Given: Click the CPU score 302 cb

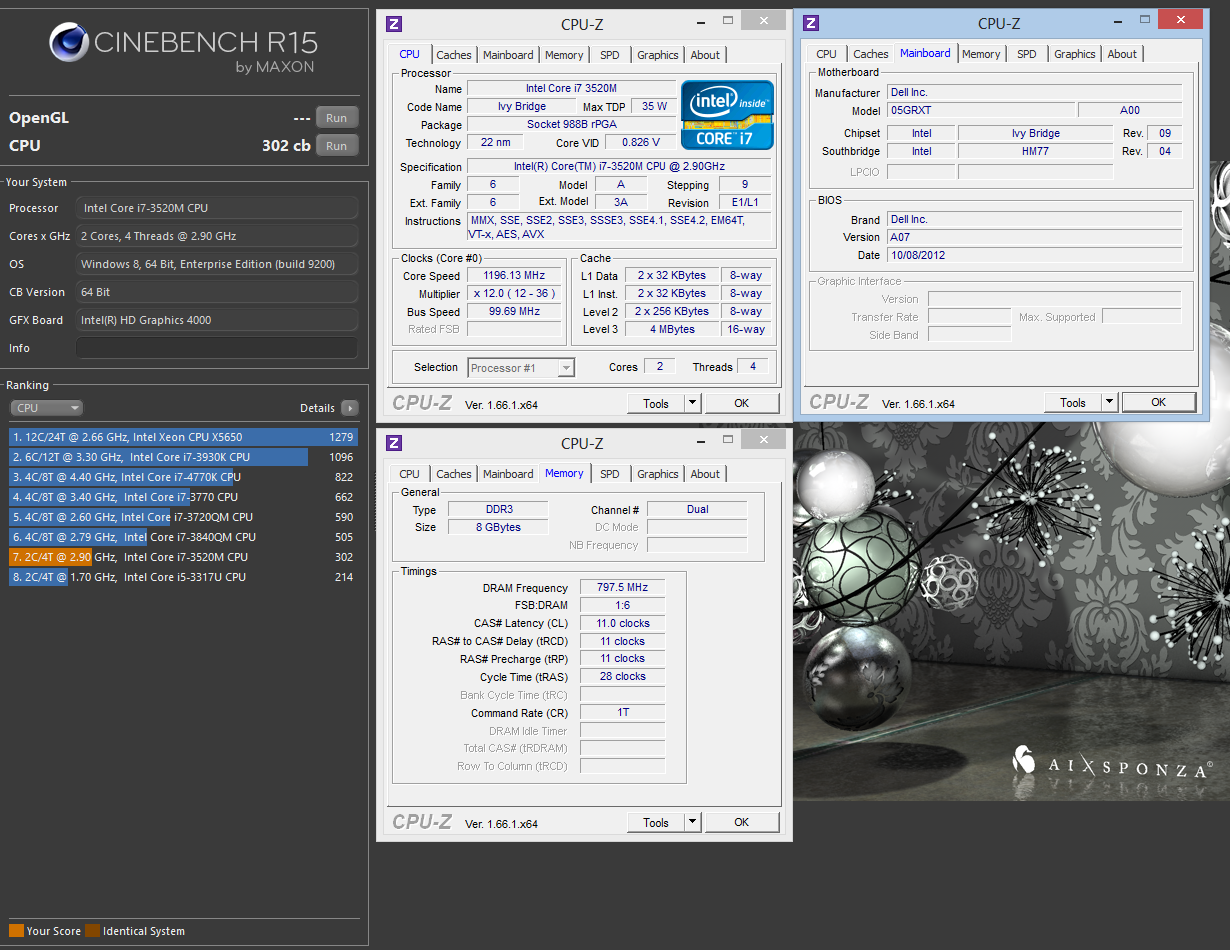Looking at the screenshot, I should (x=286, y=145).
